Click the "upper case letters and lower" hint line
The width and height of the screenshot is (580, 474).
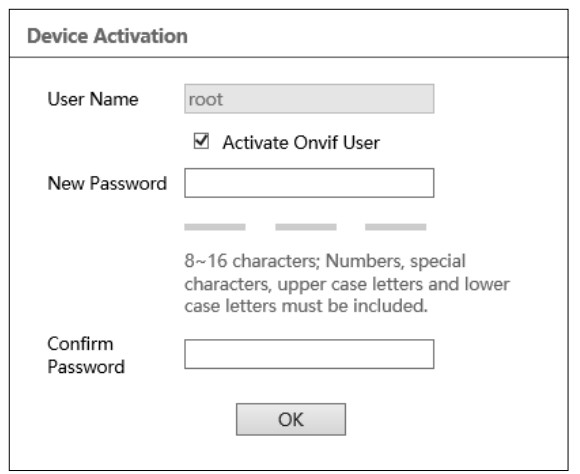tap(347, 284)
